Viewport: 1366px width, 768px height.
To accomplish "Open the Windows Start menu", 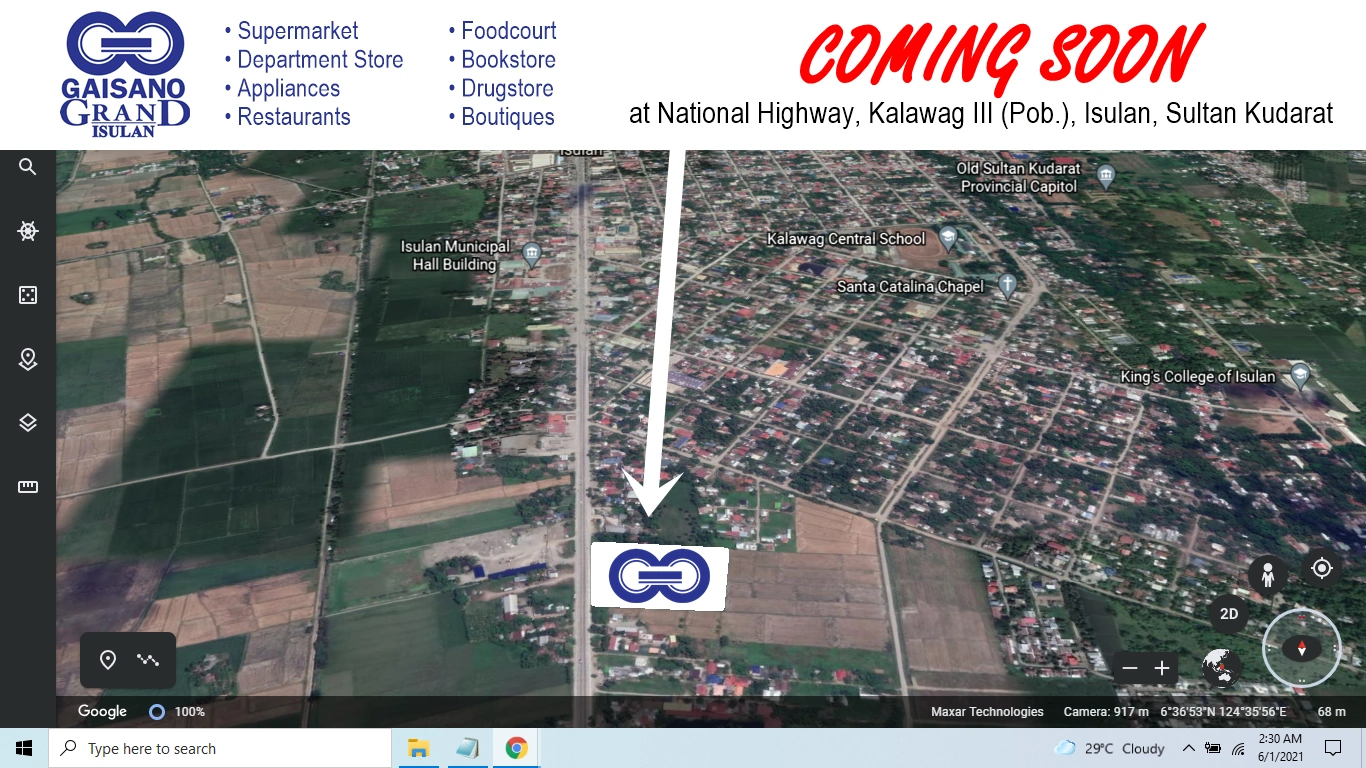I will pyautogui.click(x=24, y=748).
